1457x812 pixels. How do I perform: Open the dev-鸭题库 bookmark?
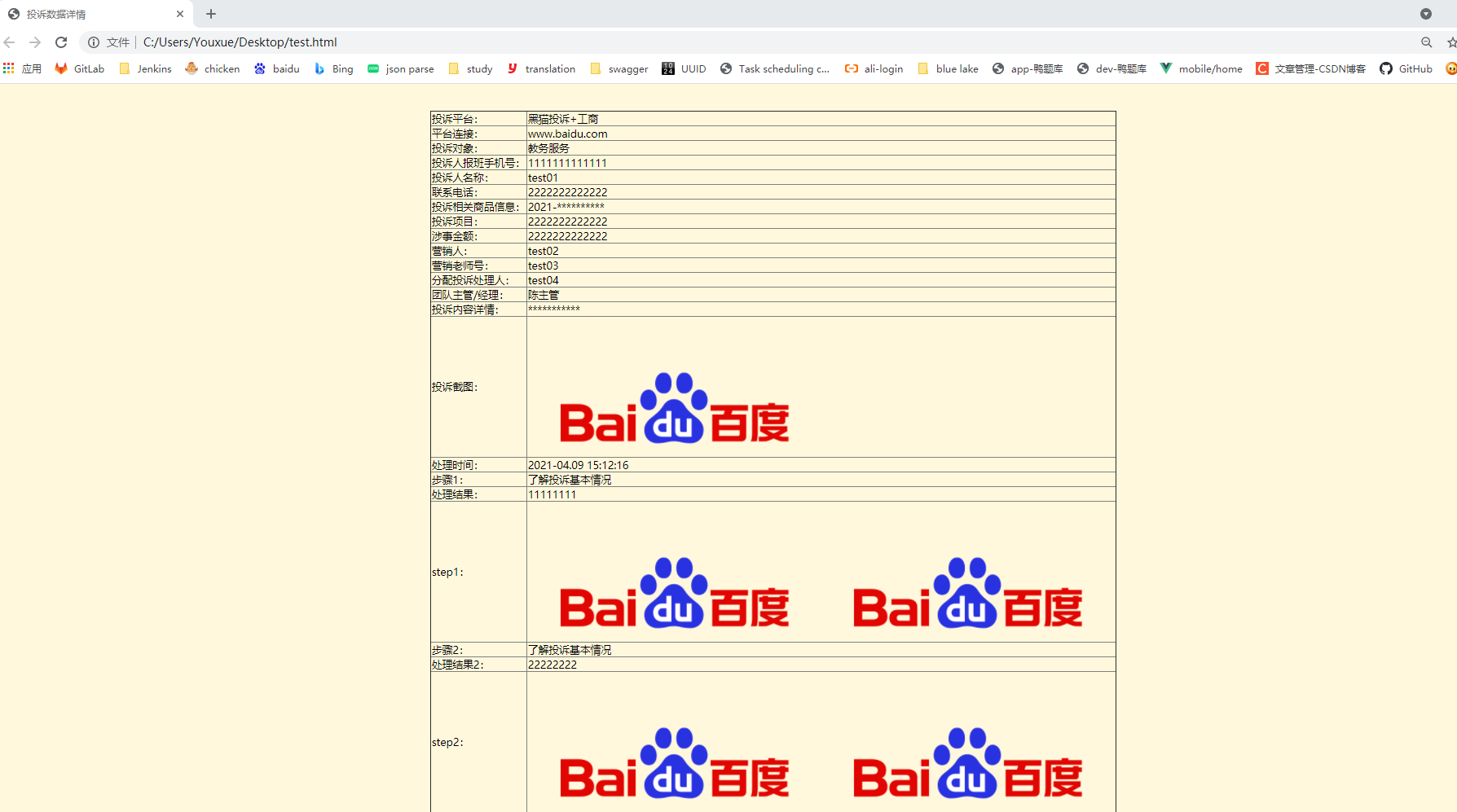1112,69
